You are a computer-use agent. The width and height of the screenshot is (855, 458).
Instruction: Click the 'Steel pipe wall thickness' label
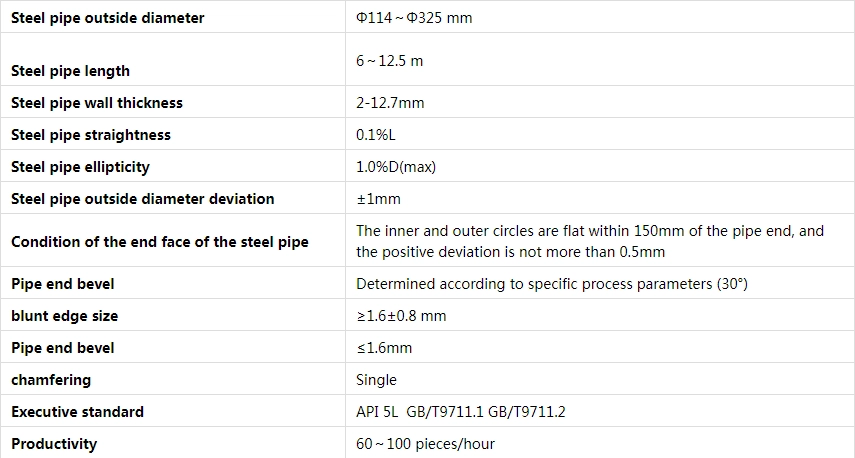(x=97, y=103)
